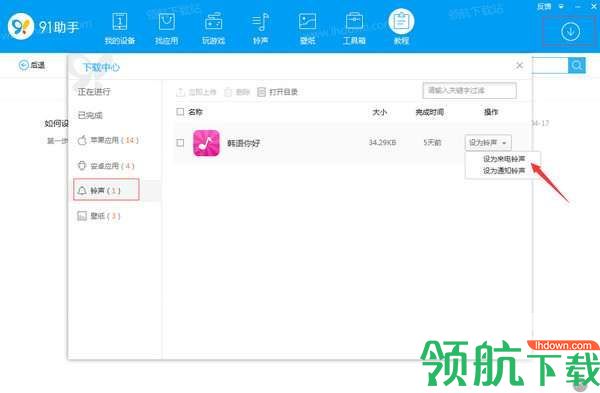Image resolution: width=600 pixels, height=393 pixels.
Task: Open 找应用 (Find Apps) section
Action: click(167, 29)
